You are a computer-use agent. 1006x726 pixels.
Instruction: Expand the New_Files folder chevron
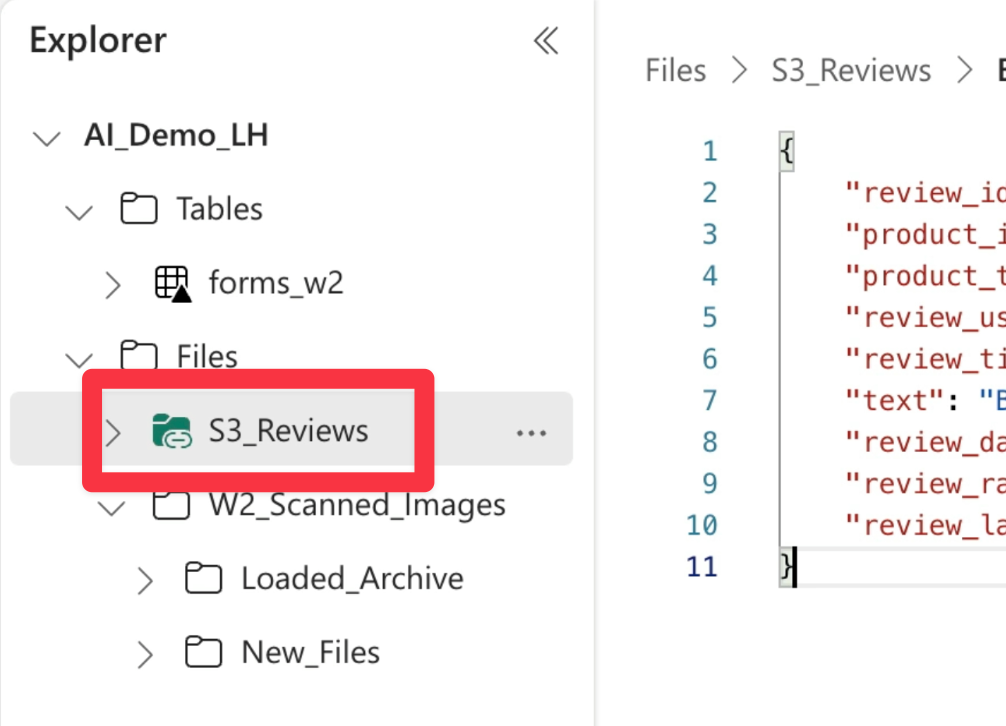pyautogui.click(x=145, y=654)
